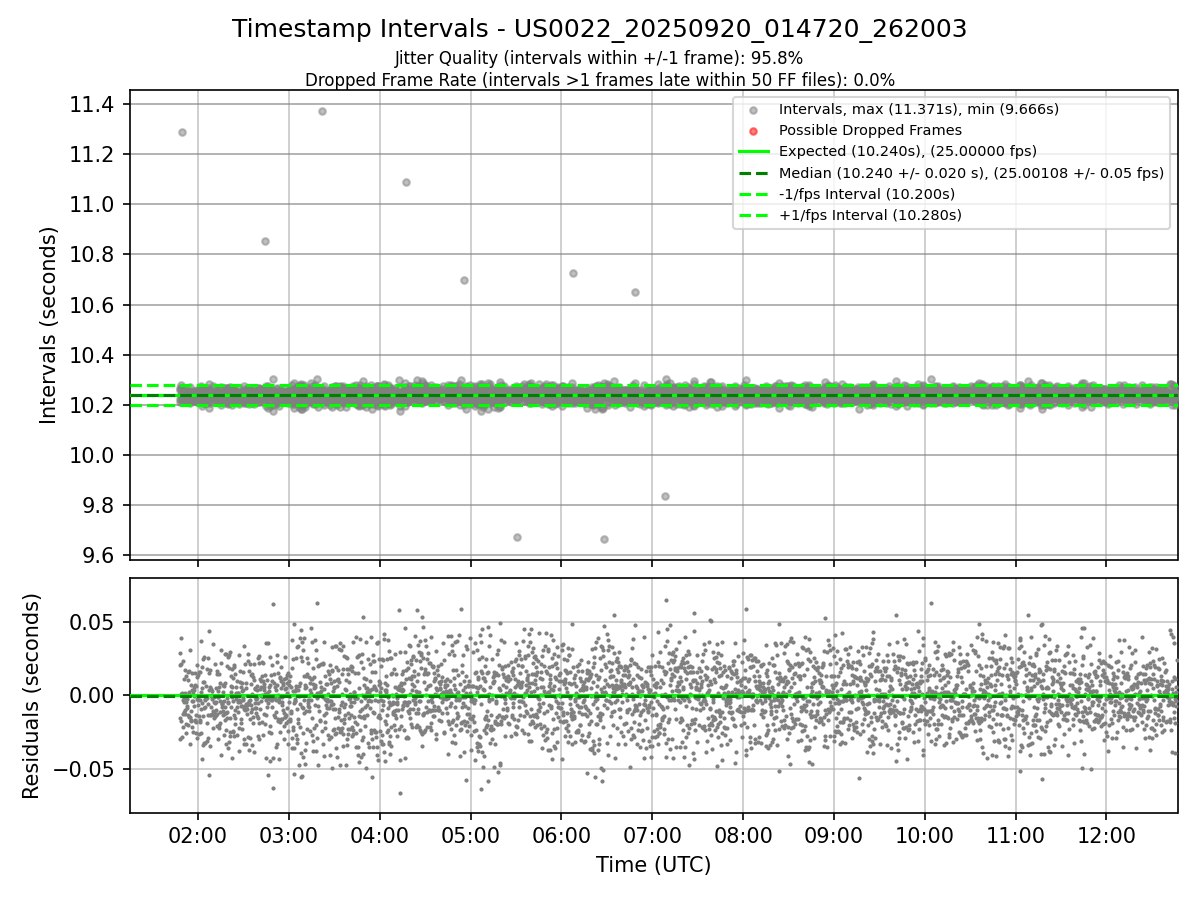This screenshot has height=900, width=1200.
Task: Click the solid green Expected legend line
Action: point(754,152)
